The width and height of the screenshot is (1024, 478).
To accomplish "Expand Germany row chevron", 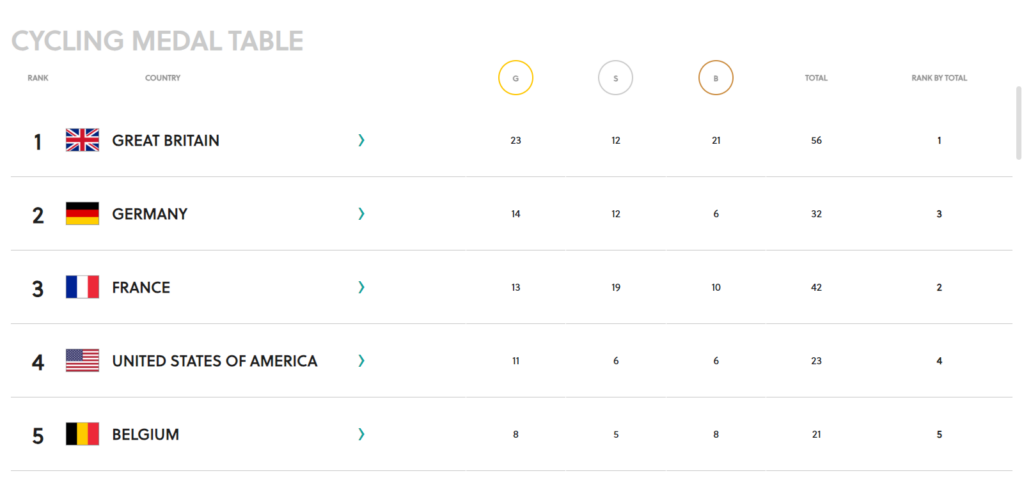I will click(361, 214).
